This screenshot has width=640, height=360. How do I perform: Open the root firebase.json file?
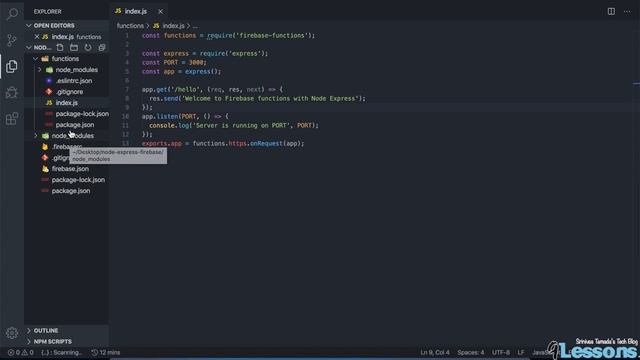(x=70, y=169)
